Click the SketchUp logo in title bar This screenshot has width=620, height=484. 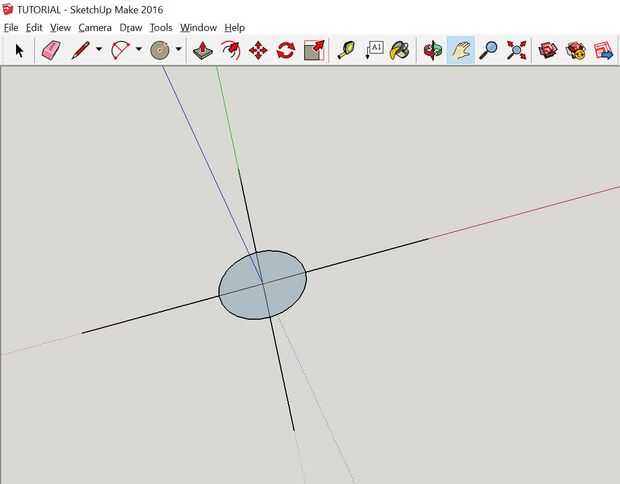8,9
